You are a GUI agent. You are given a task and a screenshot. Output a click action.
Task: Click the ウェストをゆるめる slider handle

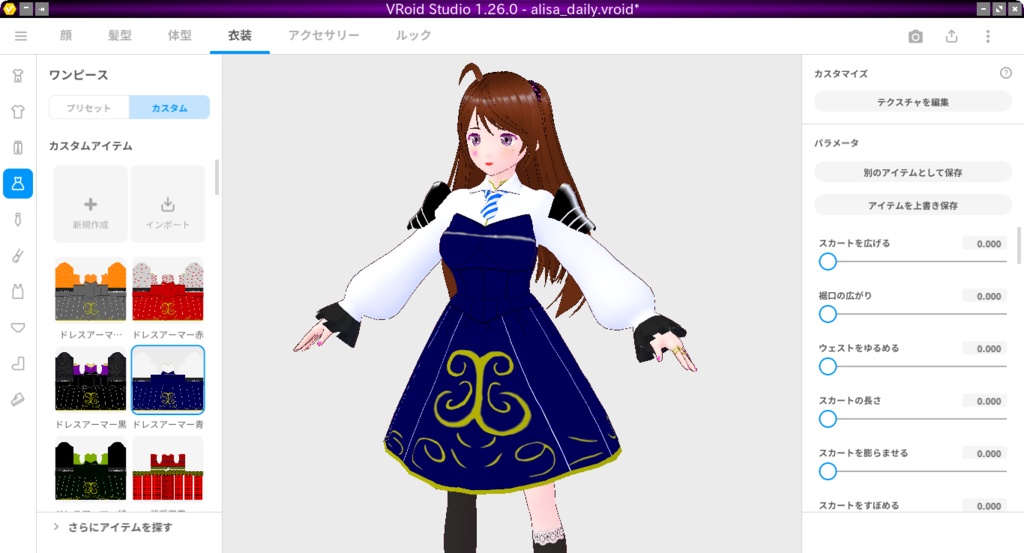click(827, 366)
